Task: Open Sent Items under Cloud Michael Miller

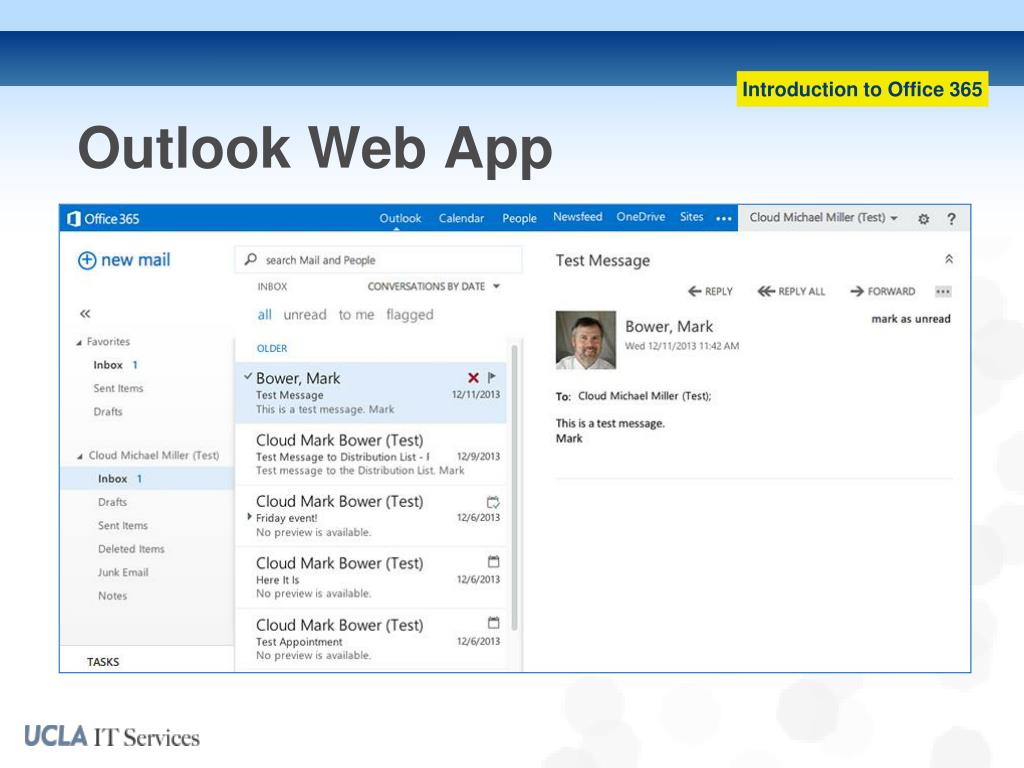Action: [x=123, y=526]
